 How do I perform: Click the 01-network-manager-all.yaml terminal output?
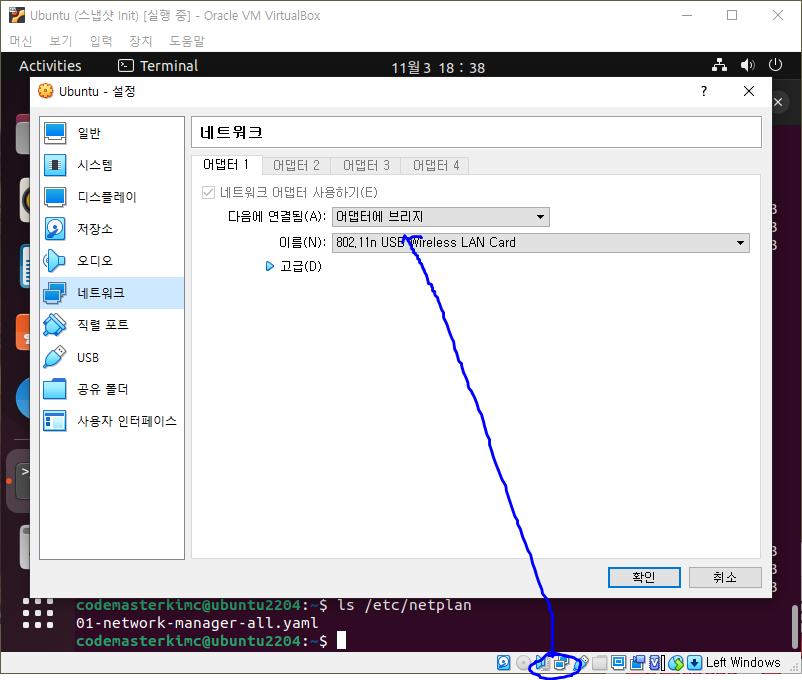click(x=197, y=623)
